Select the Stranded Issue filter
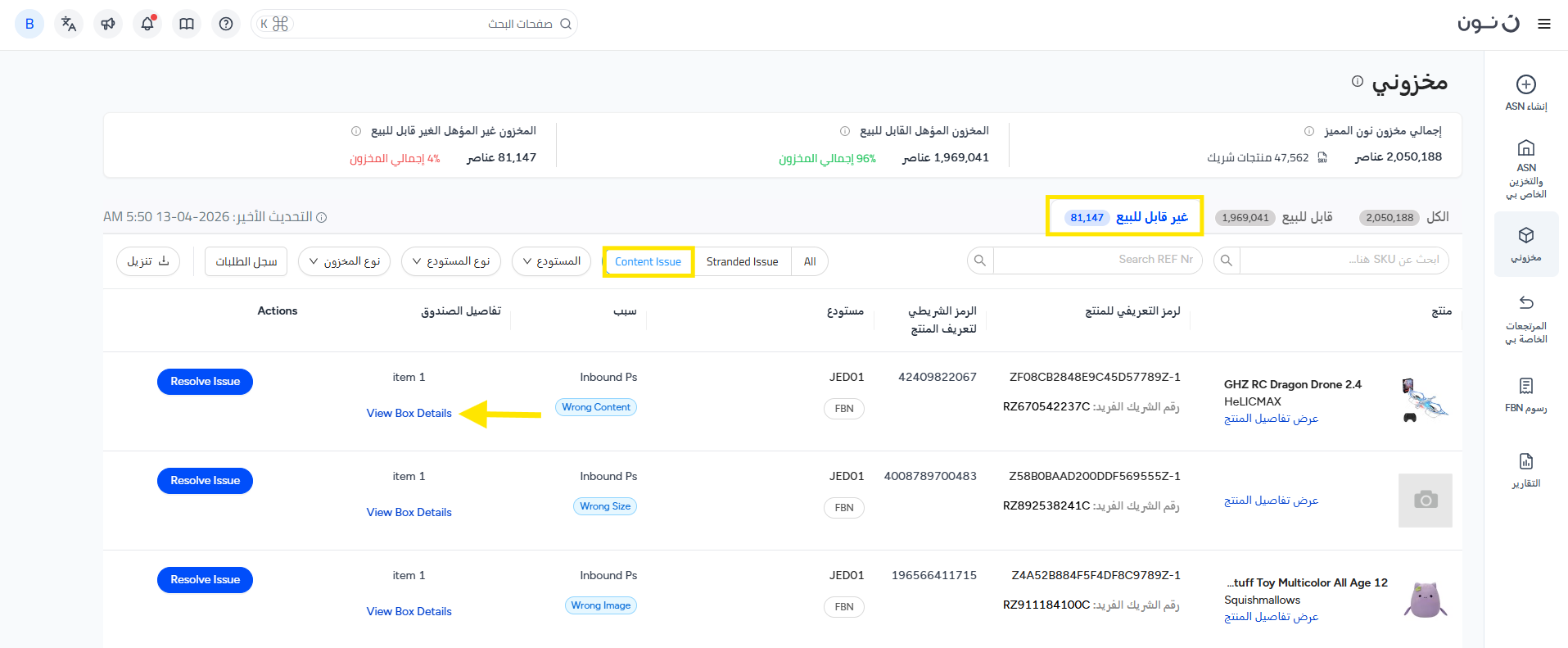1568x648 pixels. pyautogui.click(x=742, y=261)
